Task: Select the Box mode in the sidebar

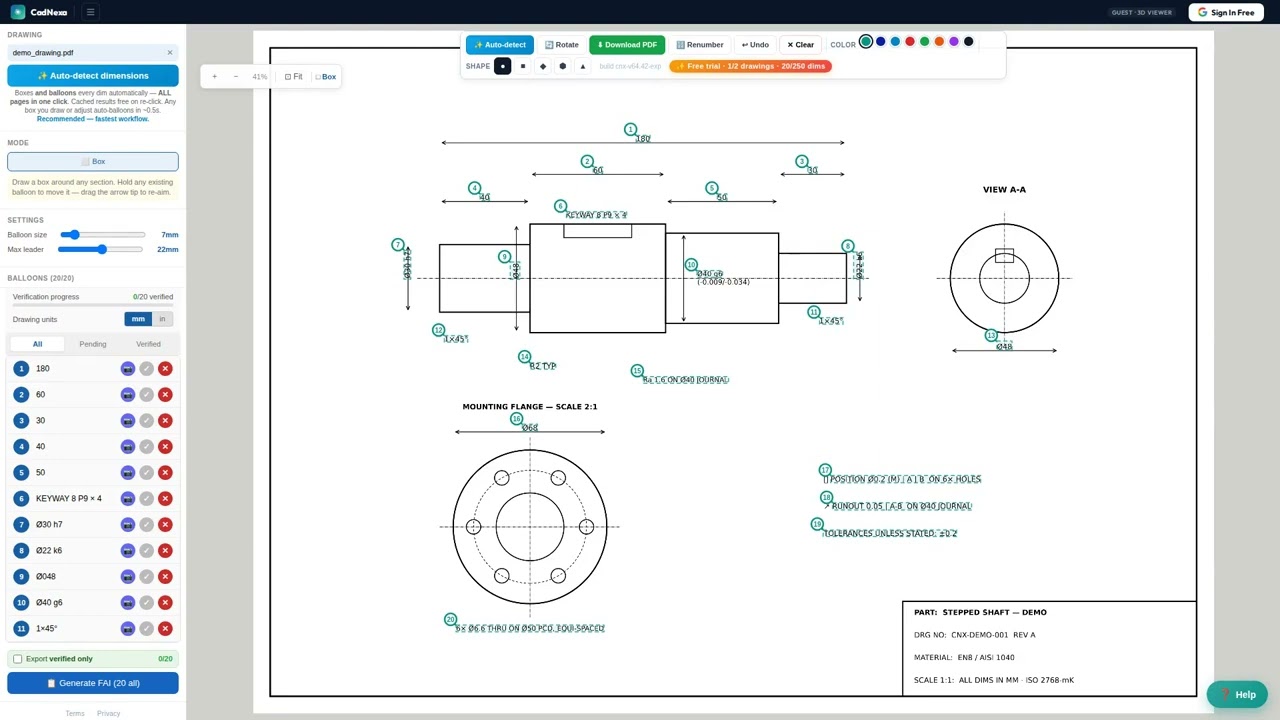Action: pyautogui.click(x=93, y=161)
